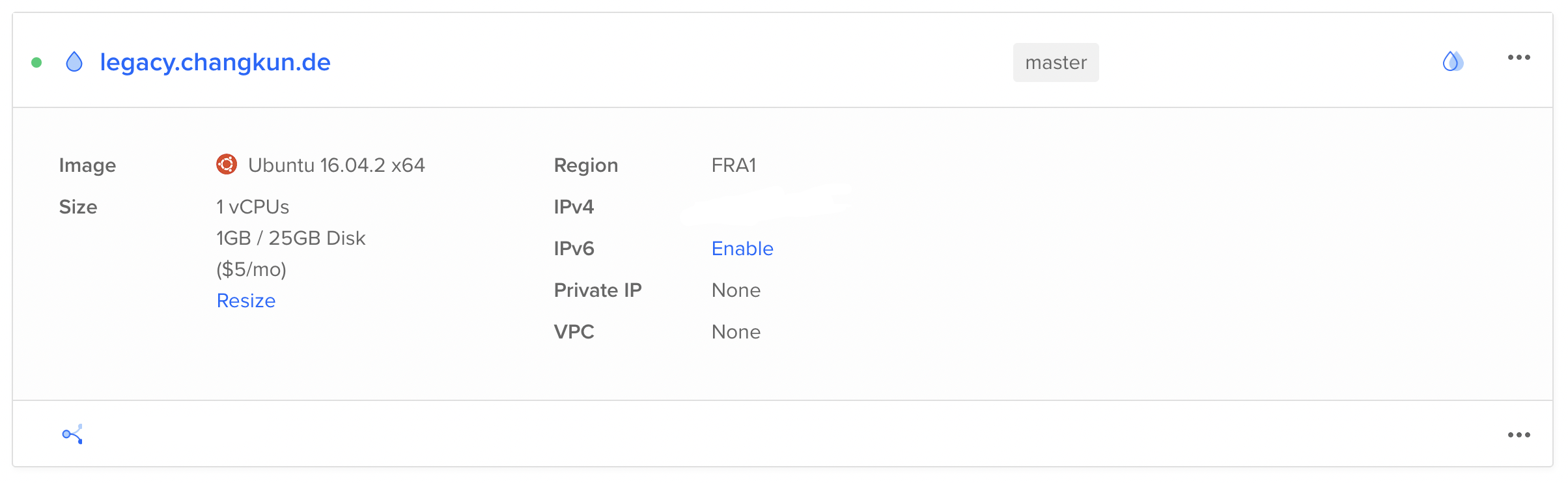Click the green active status dot

[x=37, y=62]
